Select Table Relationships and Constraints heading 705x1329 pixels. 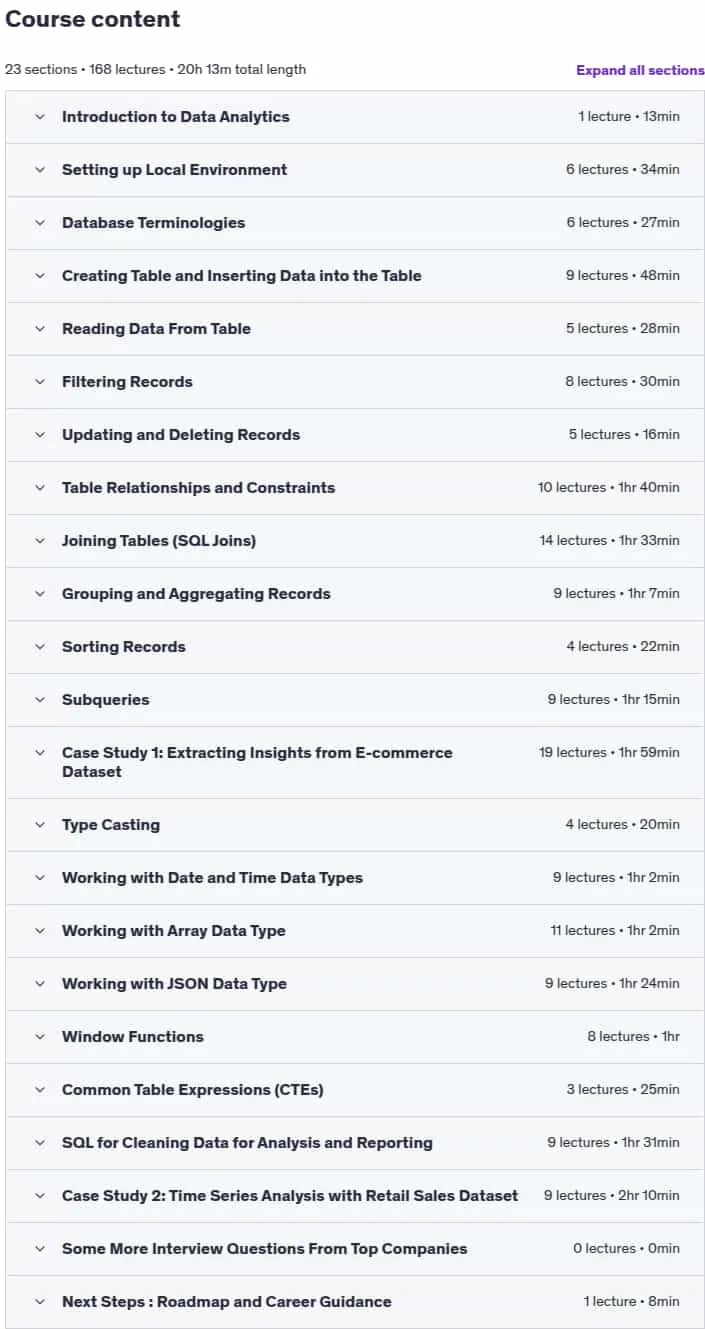pyautogui.click(x=199, y=487)
